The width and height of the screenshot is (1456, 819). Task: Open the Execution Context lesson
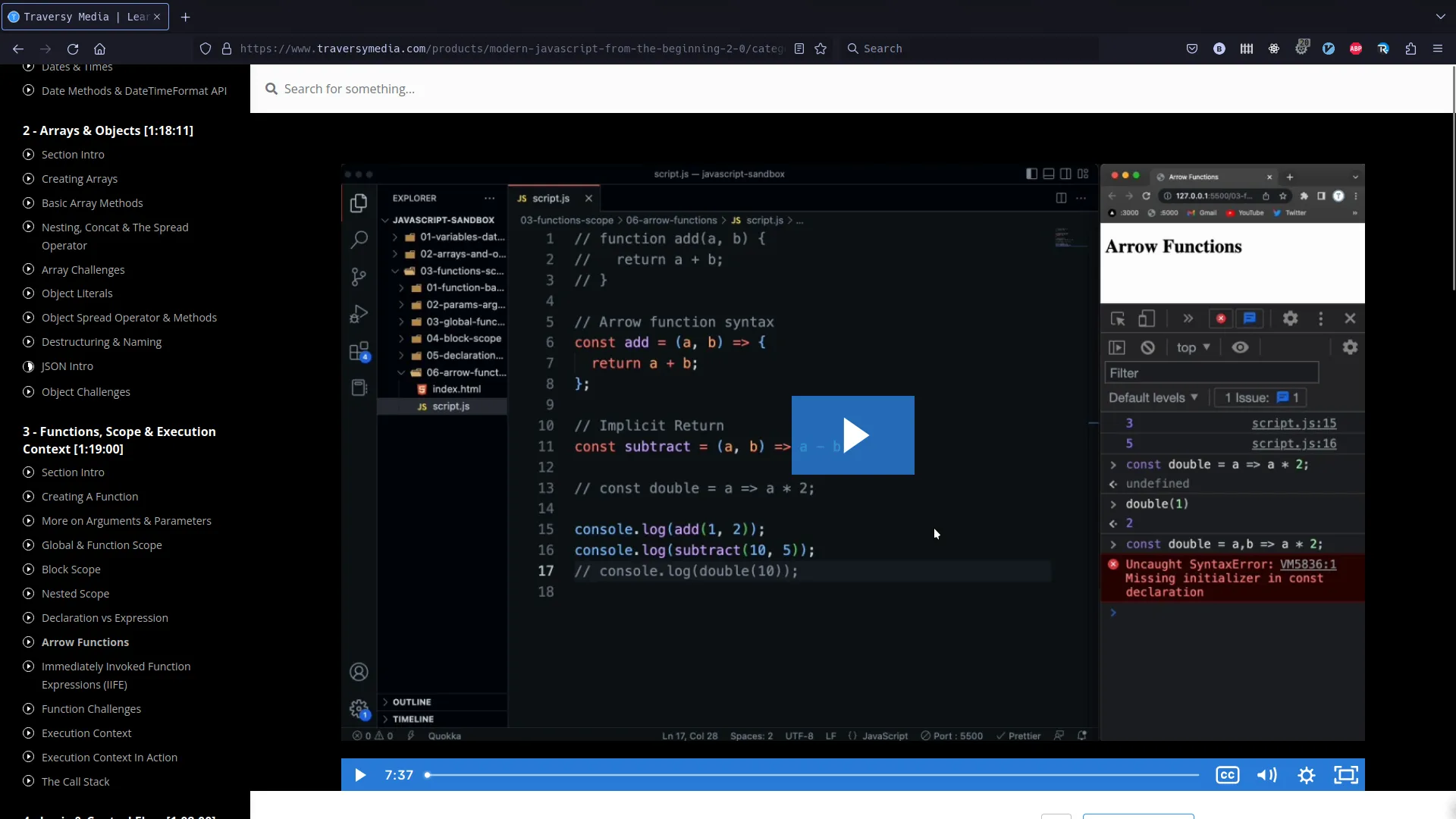[x=86, y=733]
